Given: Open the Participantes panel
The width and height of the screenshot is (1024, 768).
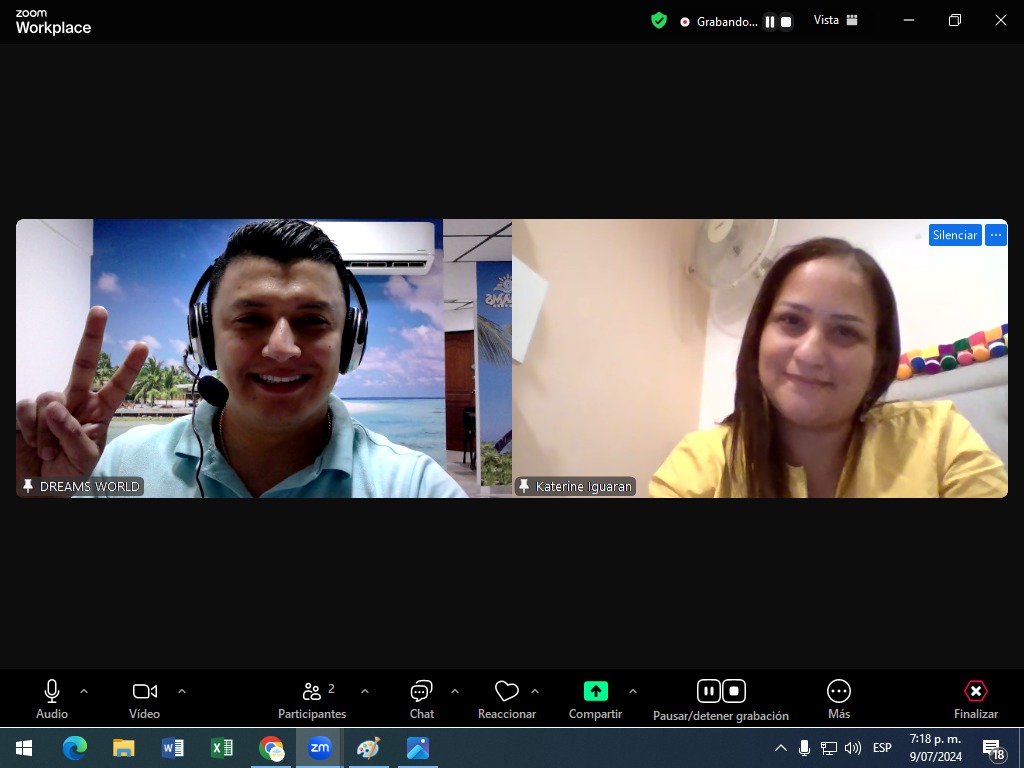Looking at the screenshot, I should [312, 699].
